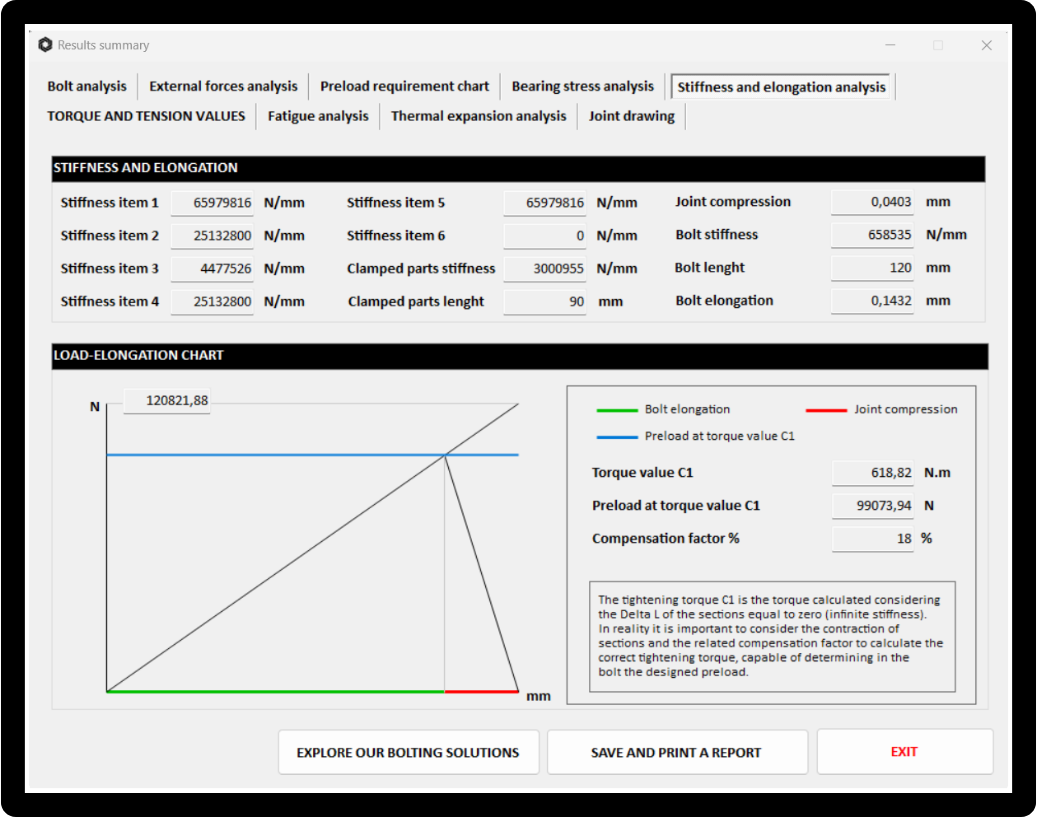This screenshot has width=1037, height=817.
Task: Click the Joint compression value field
Action: coord(872,202)
